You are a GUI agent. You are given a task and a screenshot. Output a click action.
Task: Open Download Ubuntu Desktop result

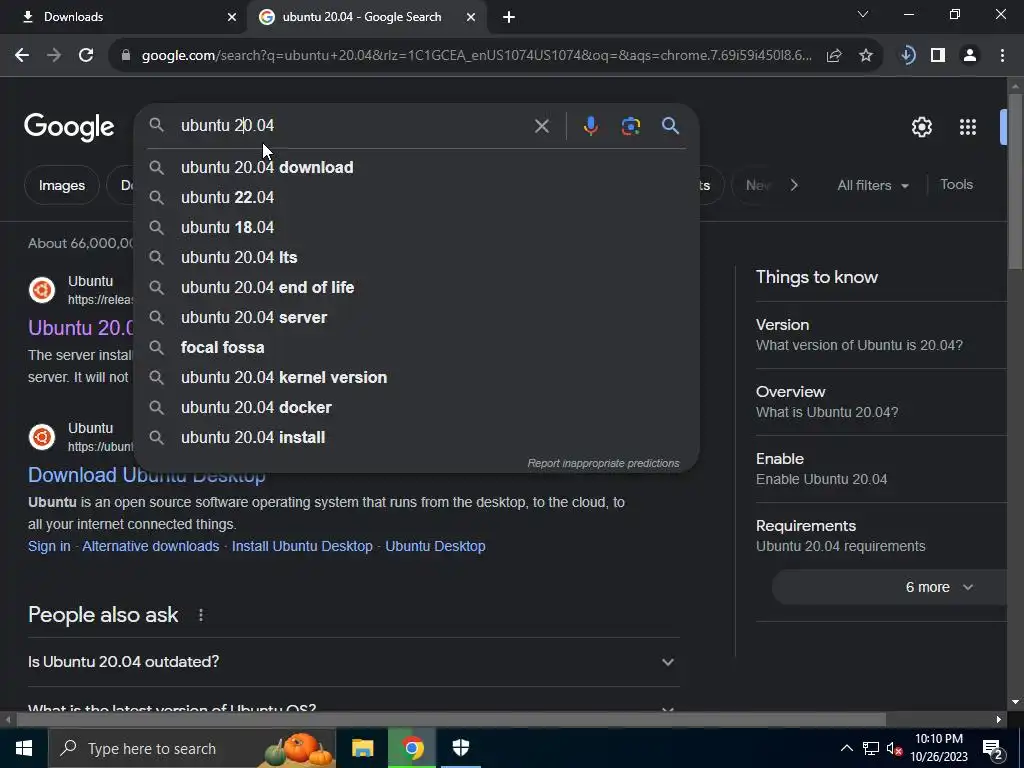coord(146,475)
